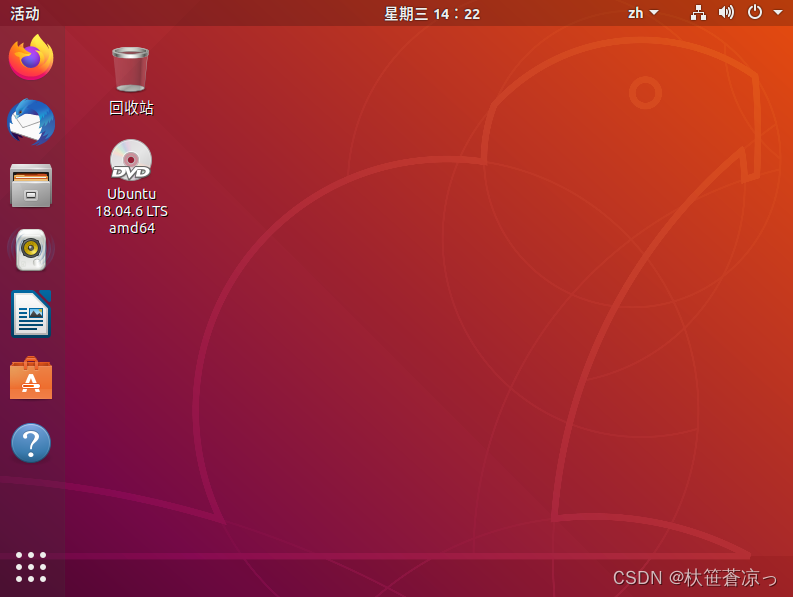
Task: Open Firefox from the dock
Action: click(x=31, y=57)
